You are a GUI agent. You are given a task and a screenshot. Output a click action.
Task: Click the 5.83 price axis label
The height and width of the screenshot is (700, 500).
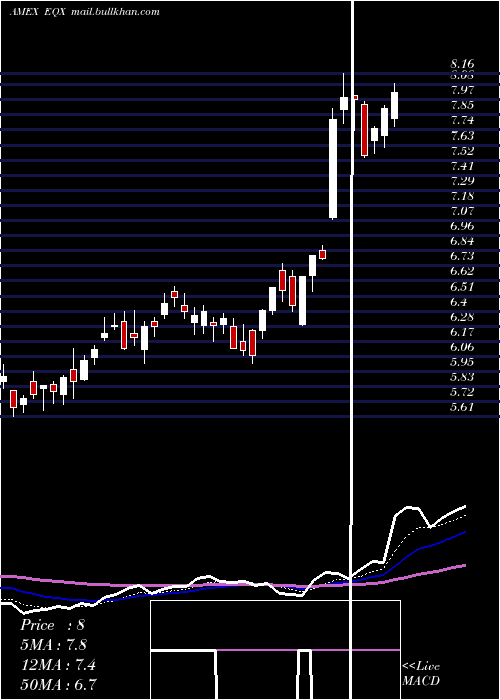coord(462,377)
